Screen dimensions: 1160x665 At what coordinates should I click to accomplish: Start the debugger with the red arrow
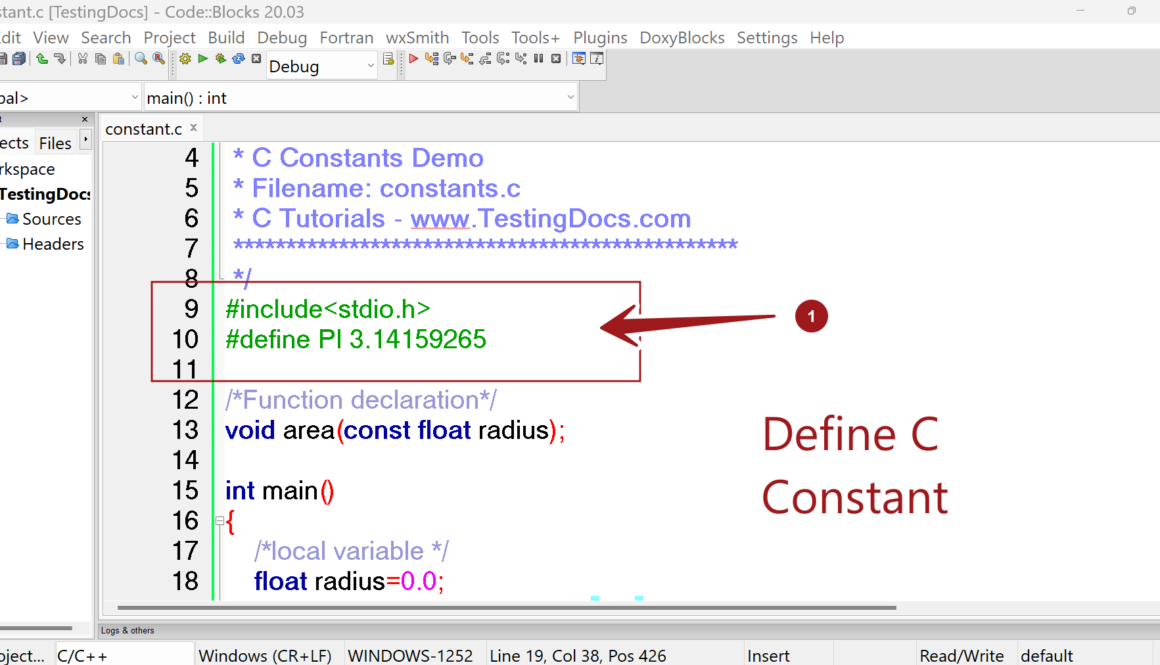412,58
